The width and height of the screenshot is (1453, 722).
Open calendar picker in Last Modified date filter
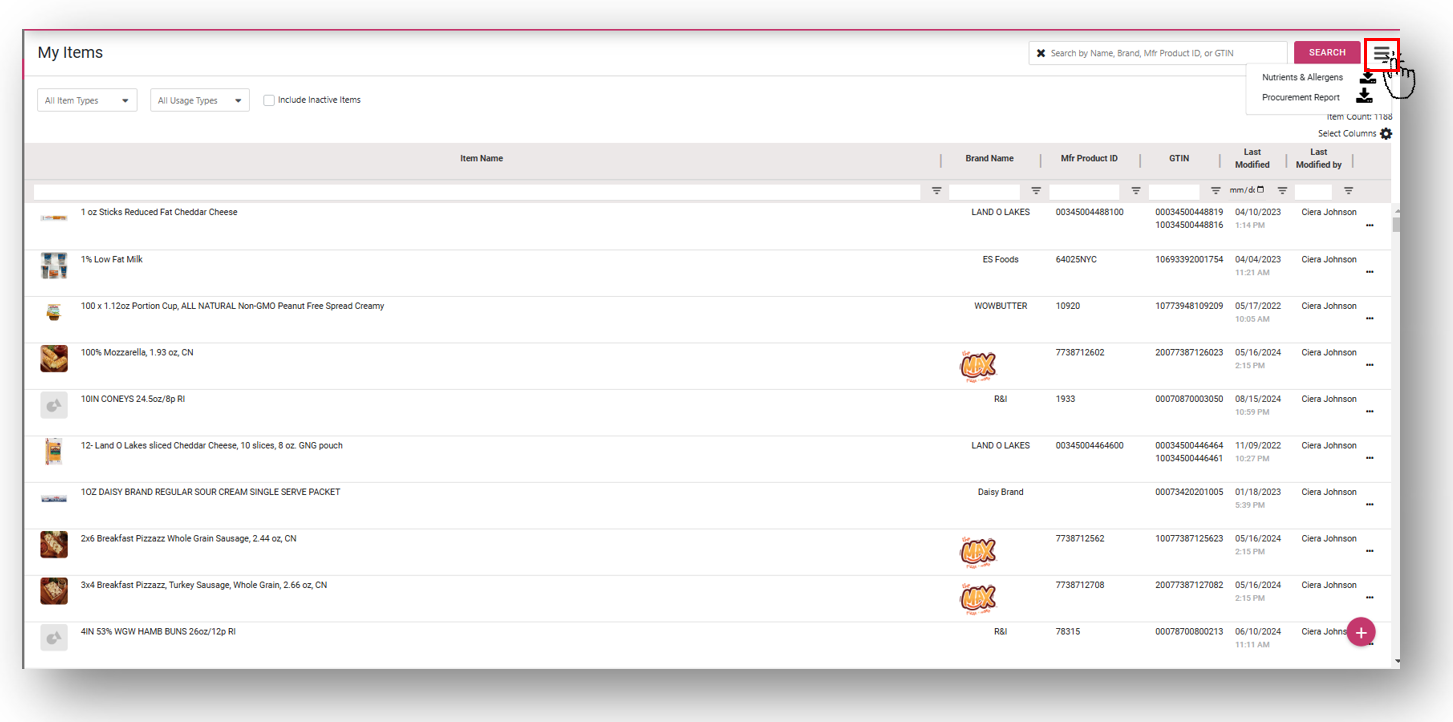[x=1260, y=190]
